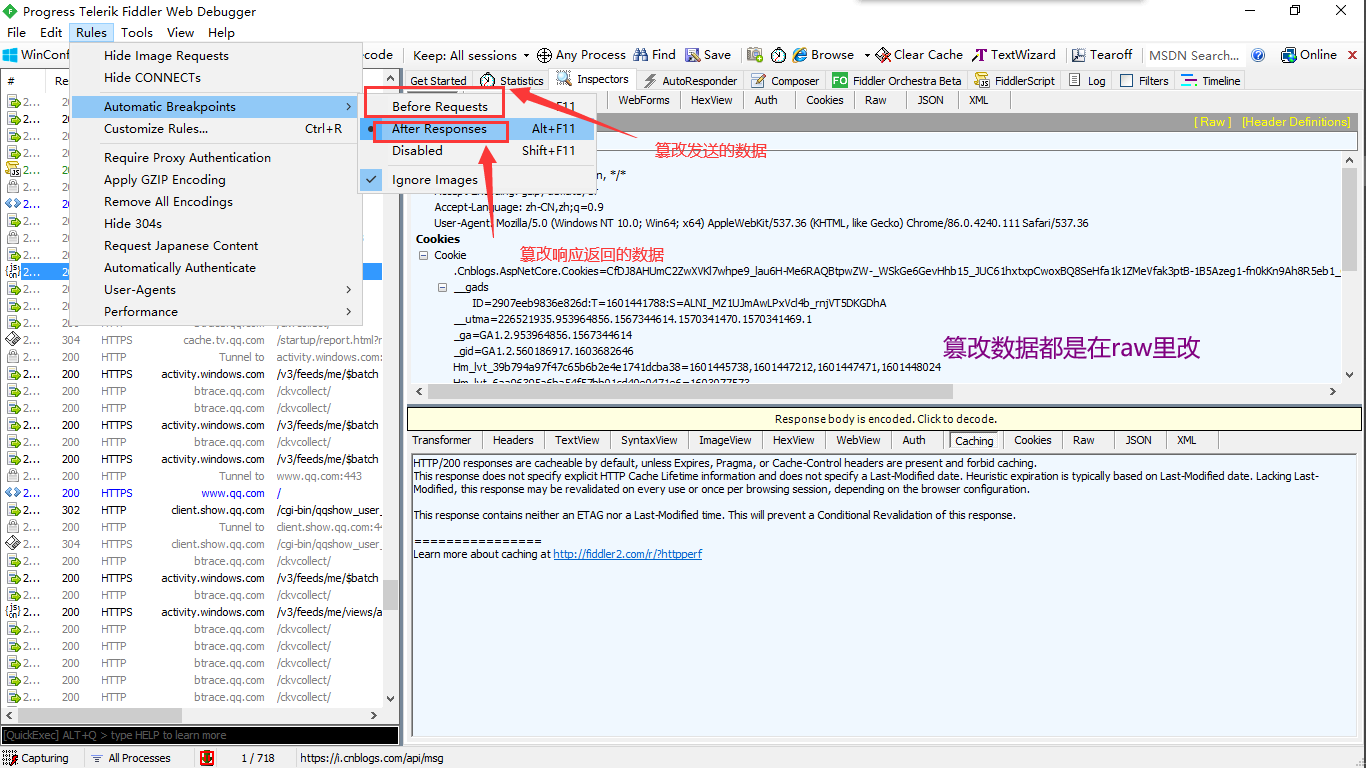Open the Get Started tab

pyautogui.click(x=438, y=81)
